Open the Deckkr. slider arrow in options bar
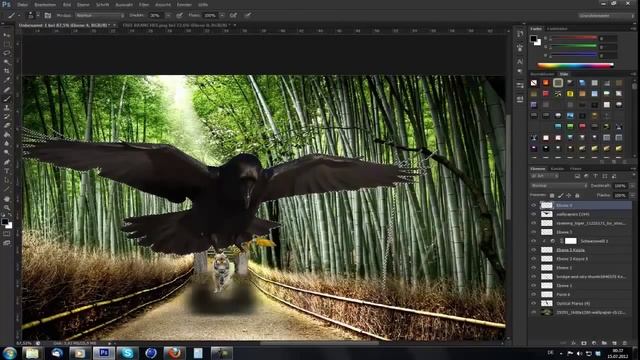 tap(168, 16)
